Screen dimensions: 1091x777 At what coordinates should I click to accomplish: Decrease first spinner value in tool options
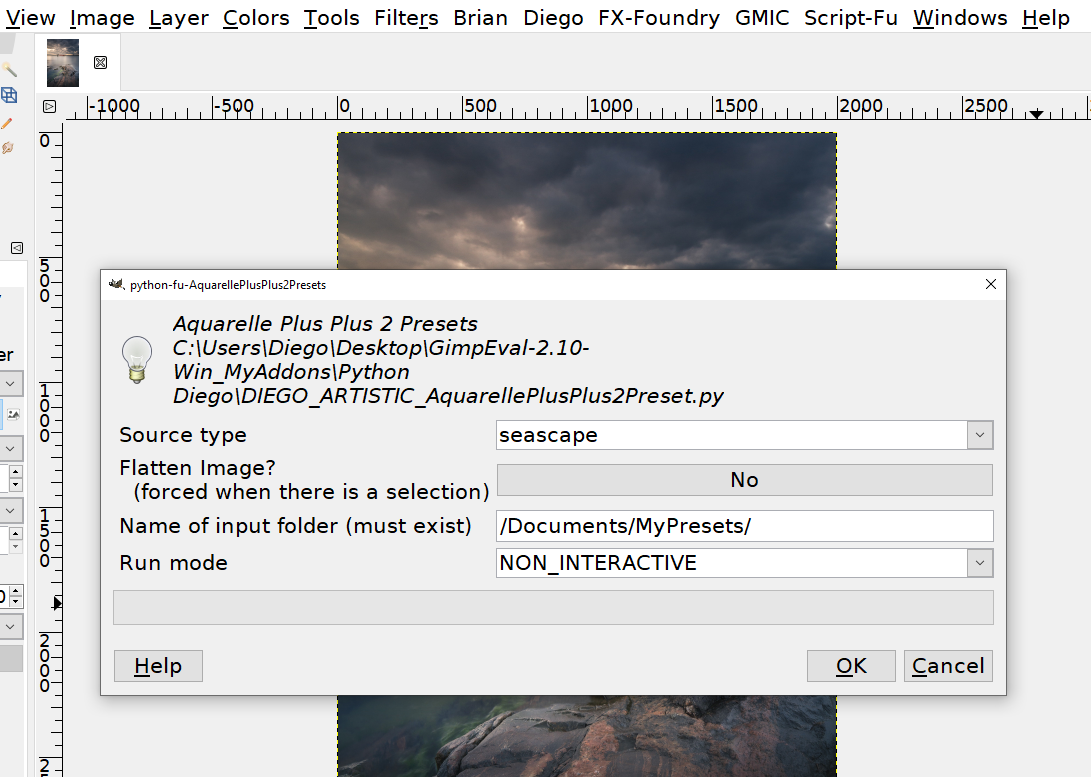click(15, 485)
